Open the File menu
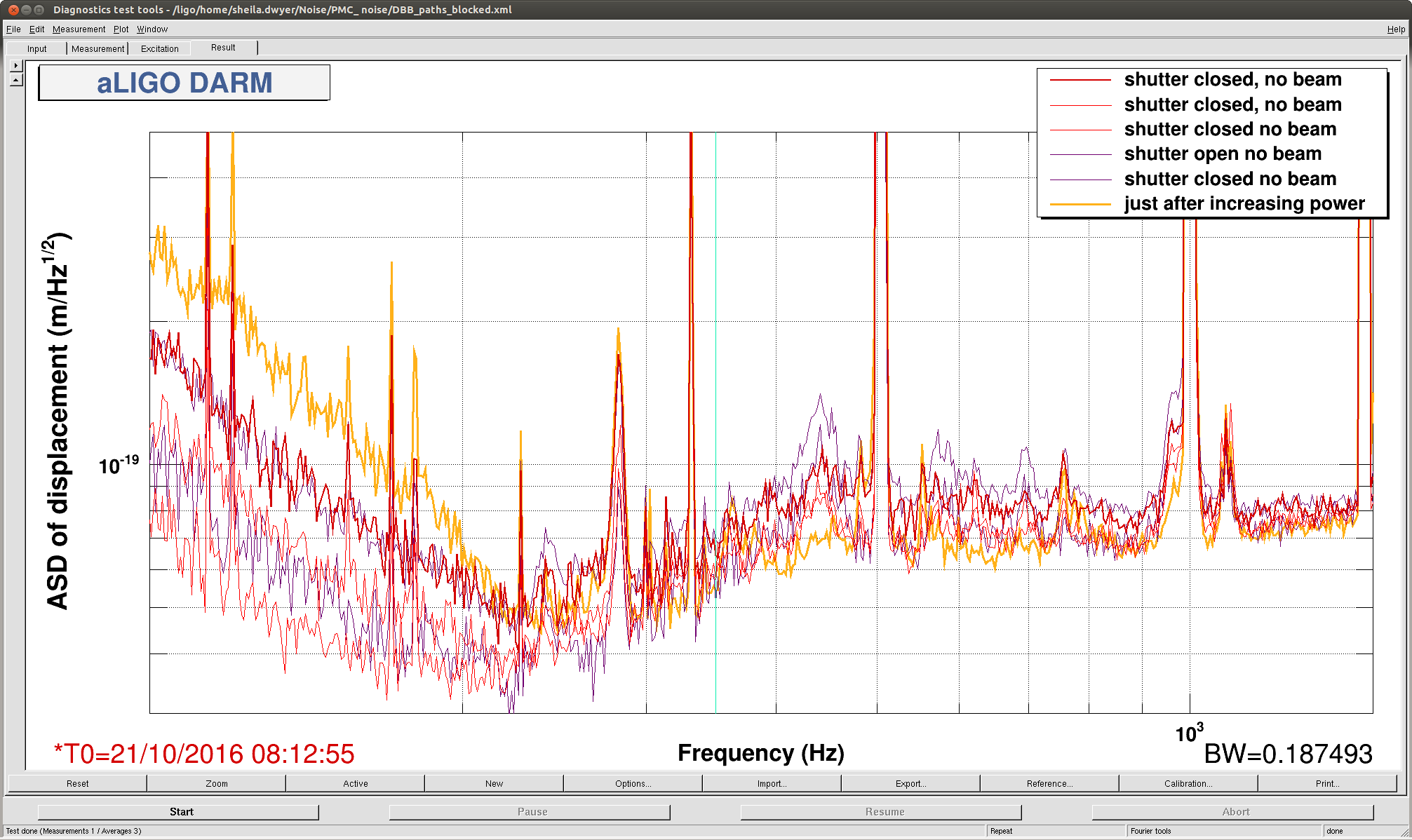The width and height of the screenshot is (1412, 840). click(13, 29)
